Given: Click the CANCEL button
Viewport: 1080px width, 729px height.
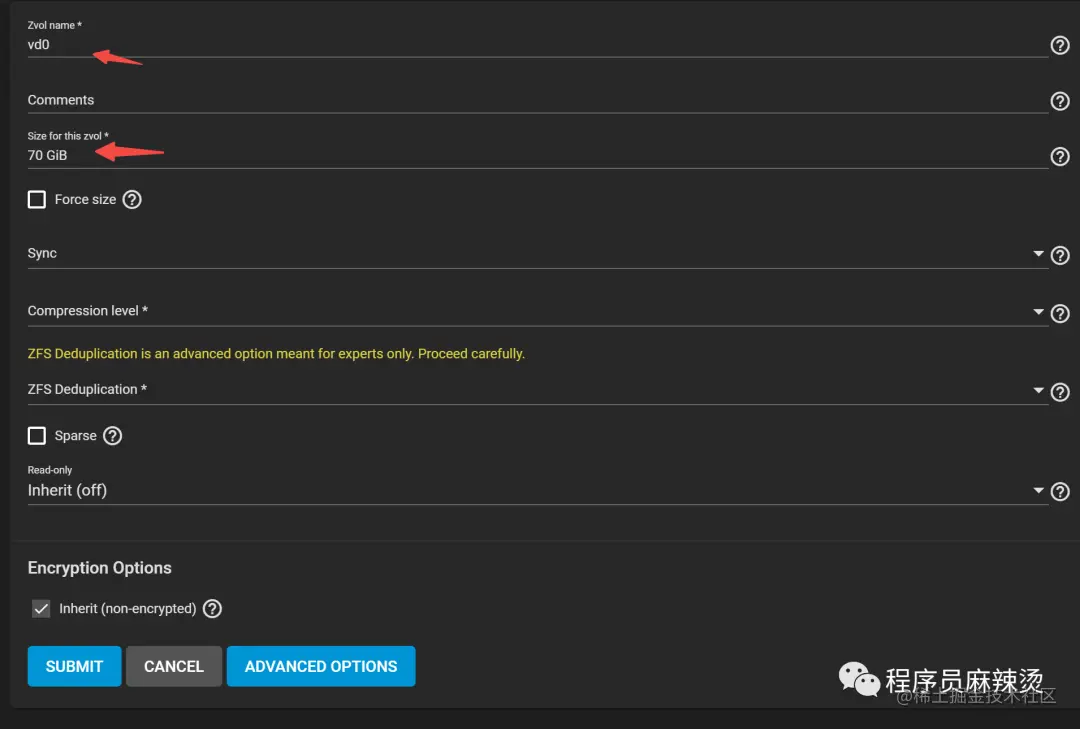Looking at the screenshot, I should (x=174, y=666).
